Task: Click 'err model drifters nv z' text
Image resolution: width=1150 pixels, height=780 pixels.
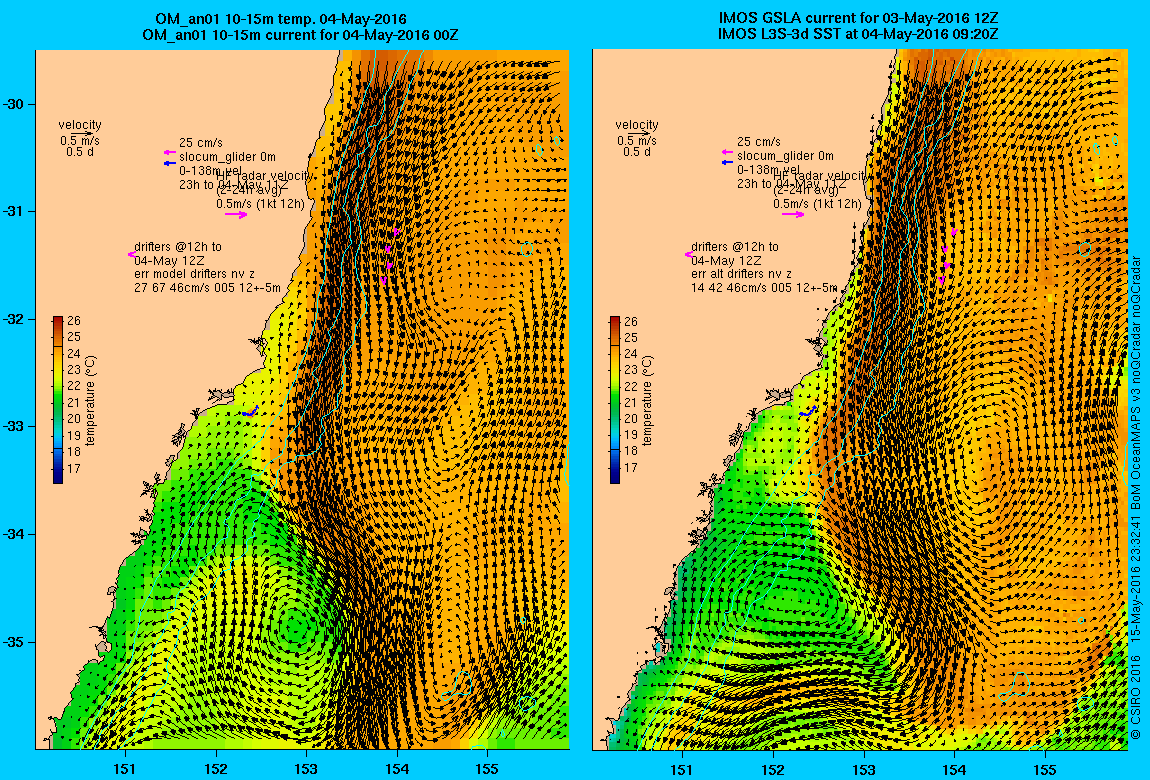Action: (194, 274)
